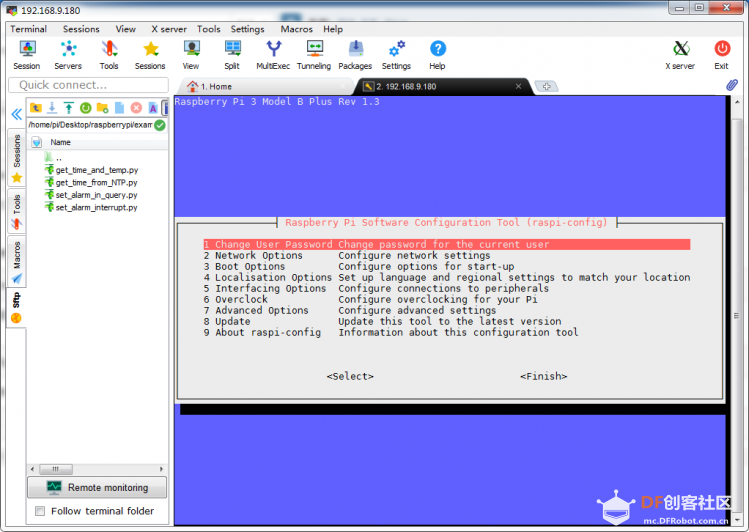Open the Terminal menu
This screenshot has width=749, height=532.
click(29, 29)
